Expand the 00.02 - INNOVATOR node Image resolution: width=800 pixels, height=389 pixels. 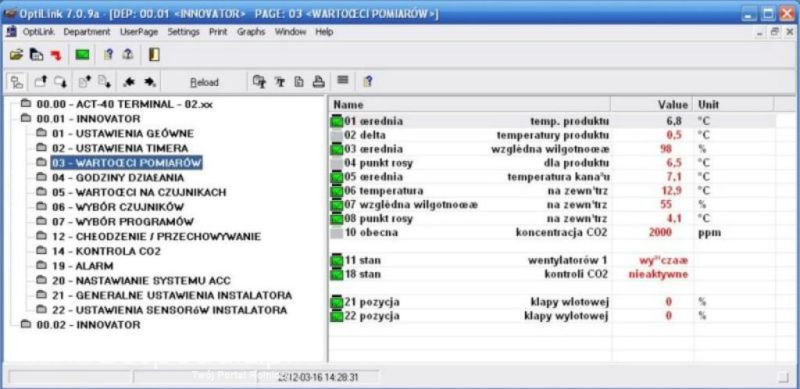pyautogui.click(x=26, y=325)
